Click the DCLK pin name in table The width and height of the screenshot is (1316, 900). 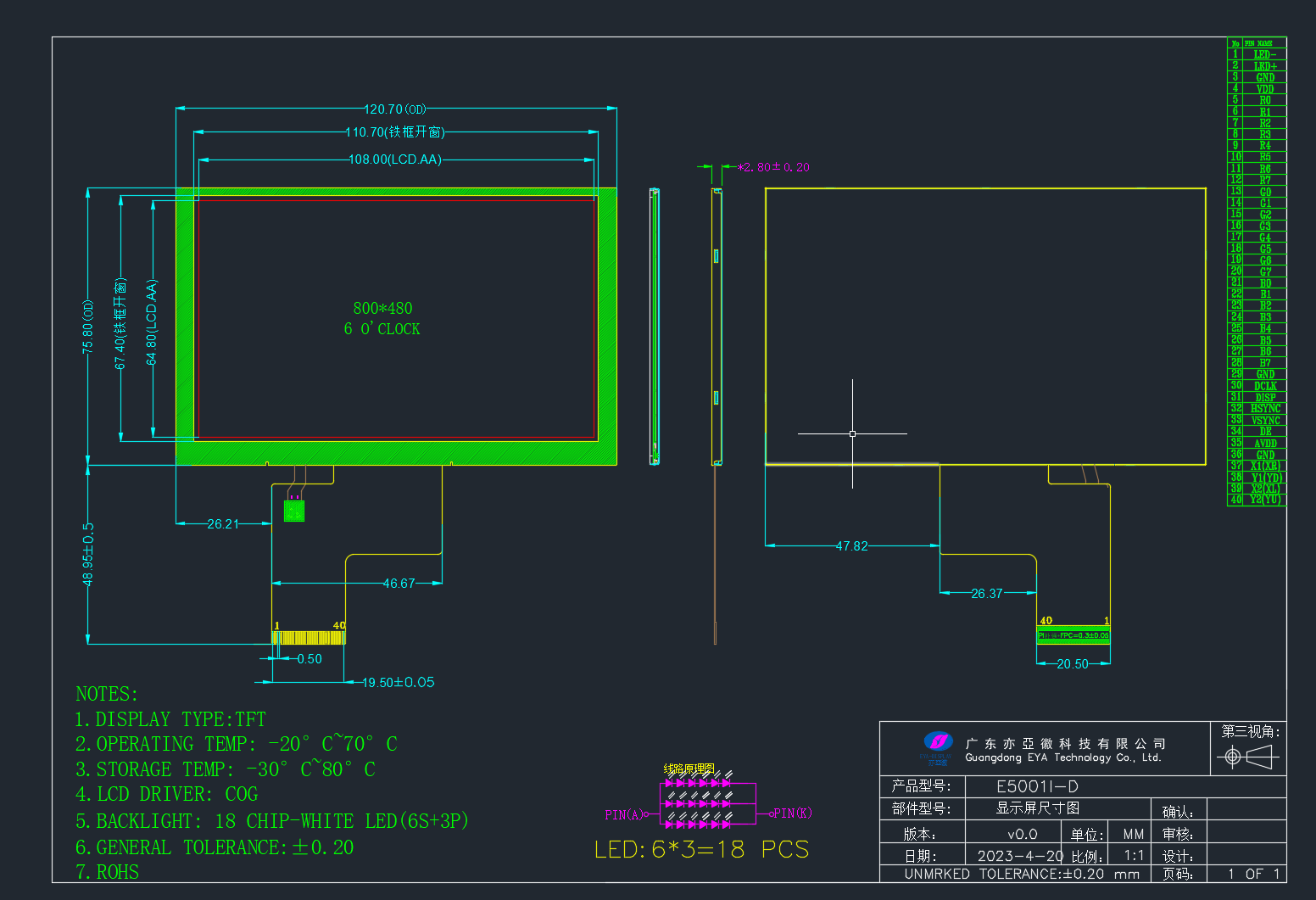tap(1265, 386)
